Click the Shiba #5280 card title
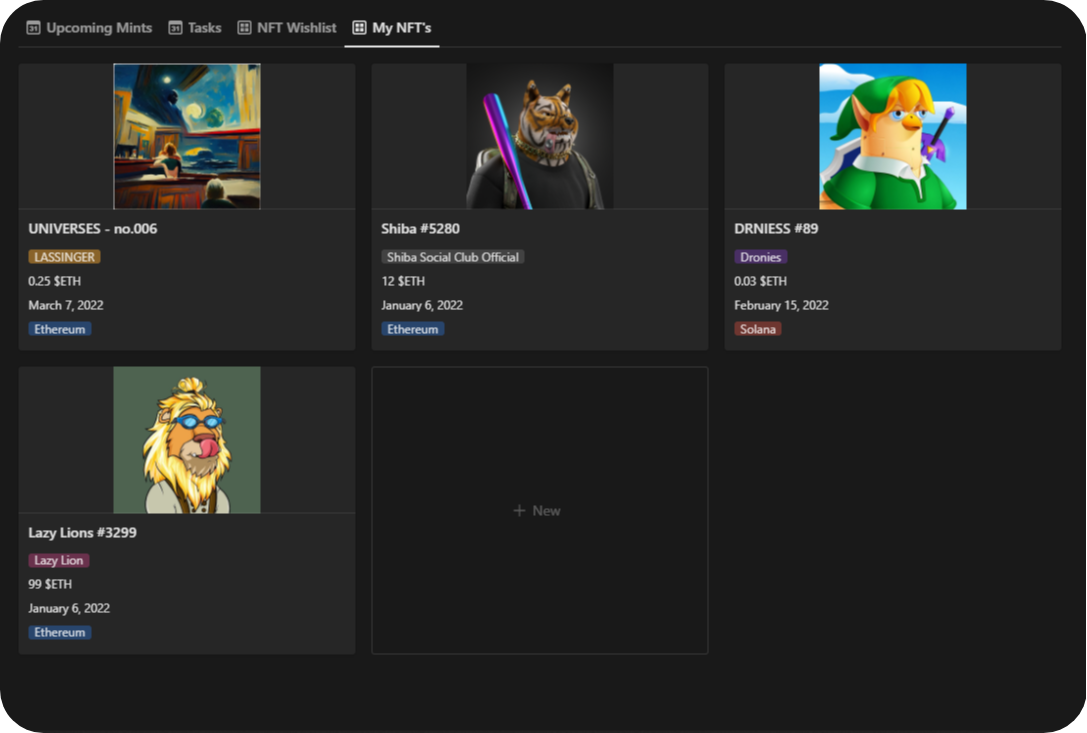 [x=420, y=229]
